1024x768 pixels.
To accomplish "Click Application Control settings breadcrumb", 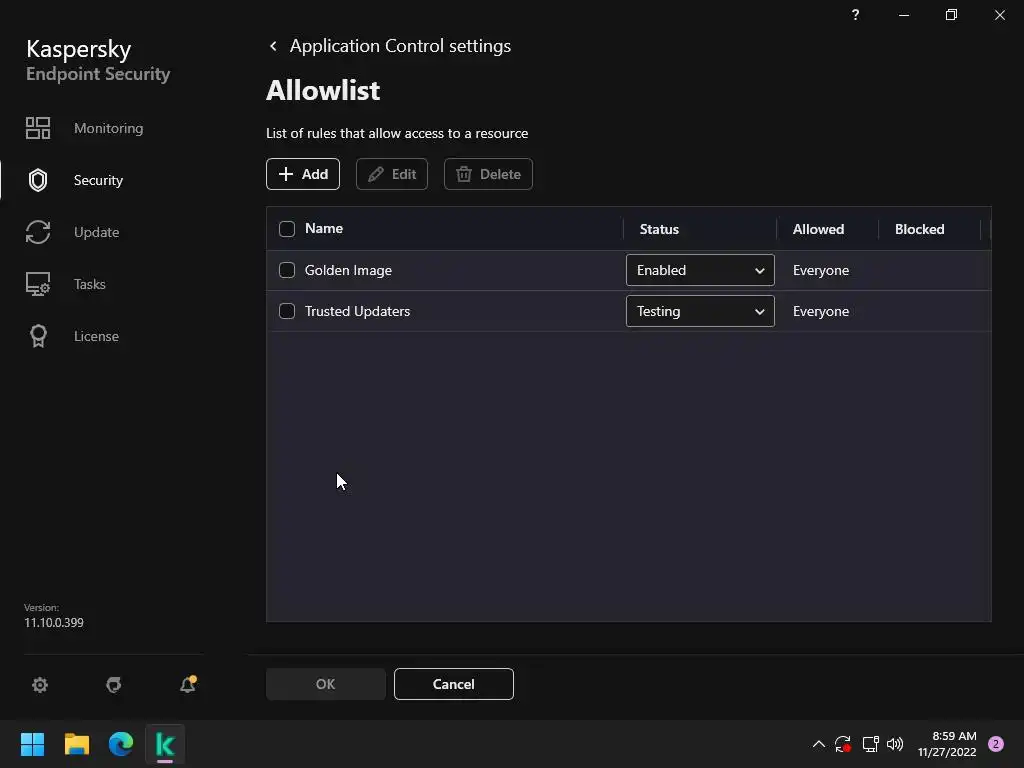I will (x=400, y=46).
